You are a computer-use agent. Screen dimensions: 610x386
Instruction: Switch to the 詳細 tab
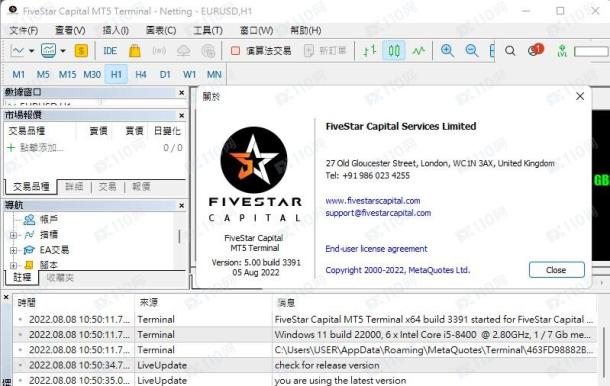tap(74, 187)
